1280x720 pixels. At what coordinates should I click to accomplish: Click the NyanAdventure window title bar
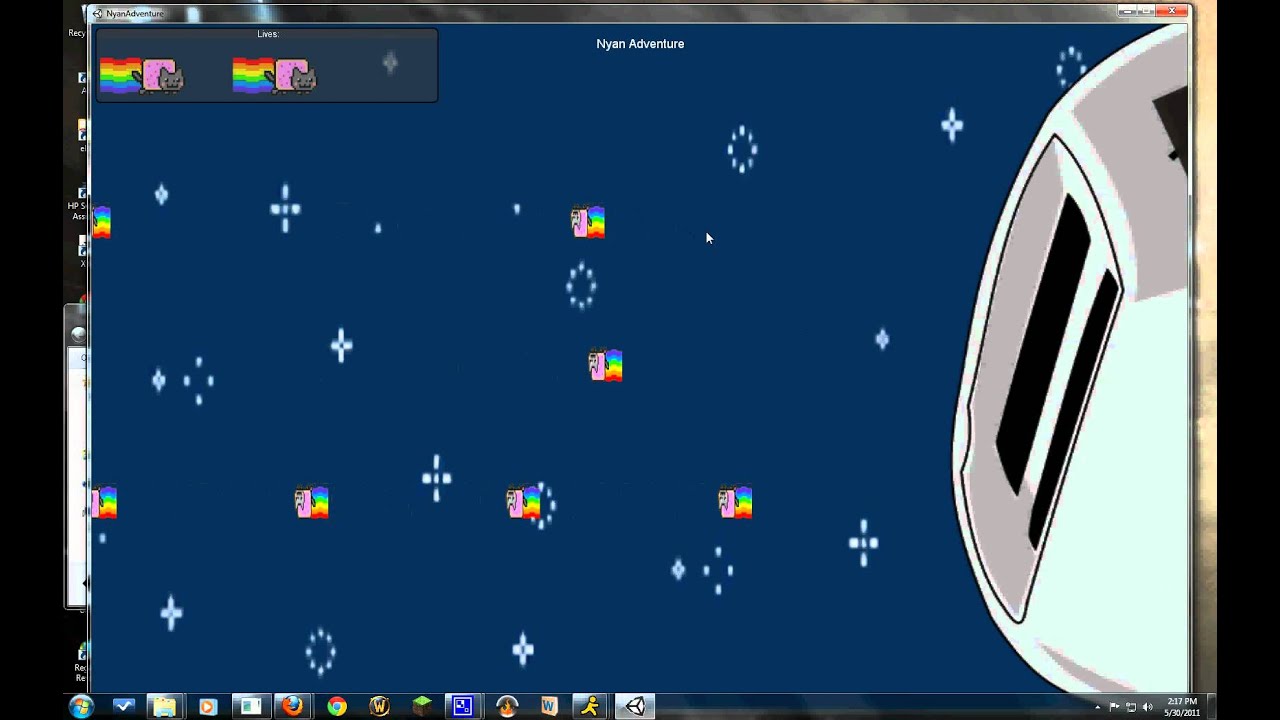pos(640,13)
